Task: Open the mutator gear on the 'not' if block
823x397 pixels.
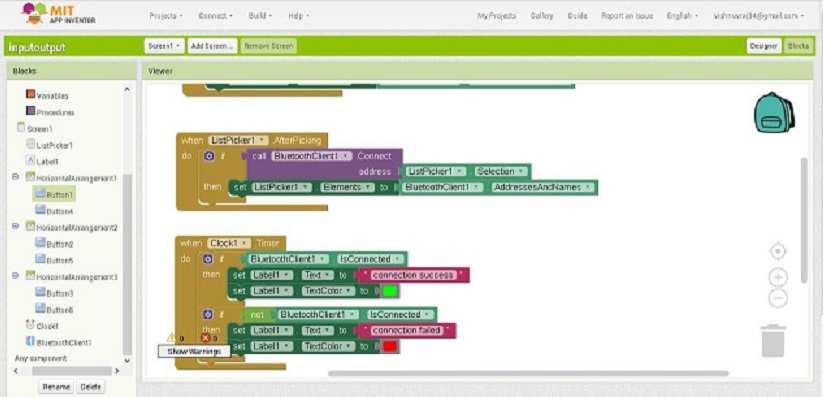Action: click(x=208, y=315)
